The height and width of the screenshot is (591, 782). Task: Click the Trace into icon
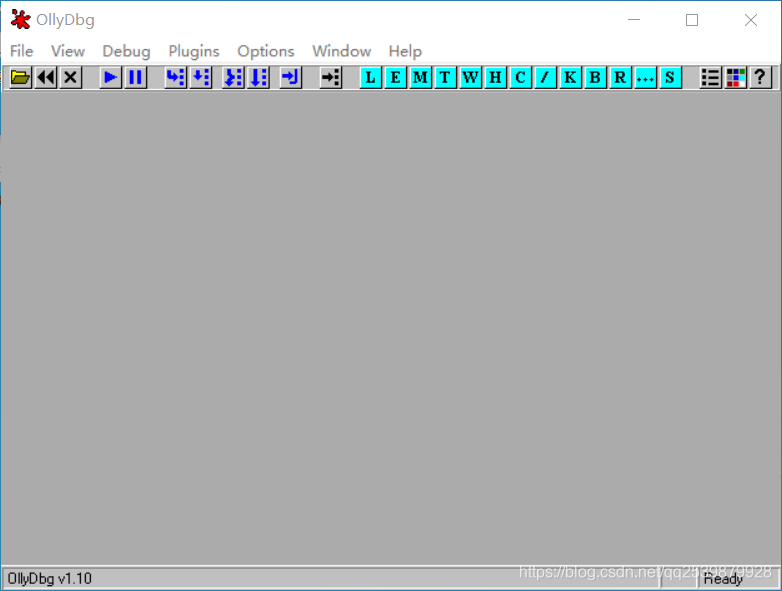233,77
